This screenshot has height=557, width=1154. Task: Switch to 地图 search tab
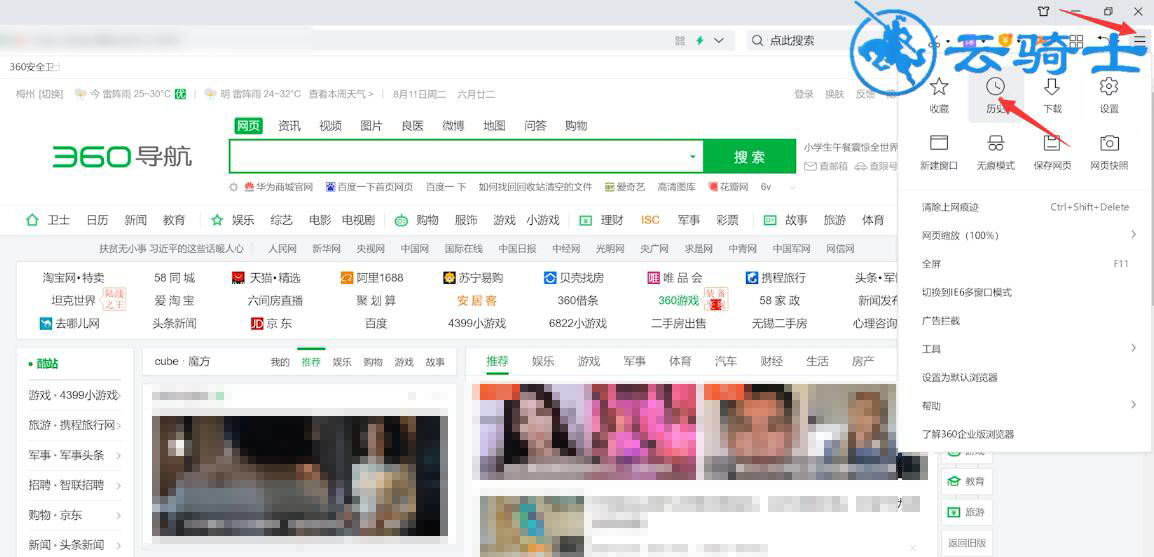(495, 126)
